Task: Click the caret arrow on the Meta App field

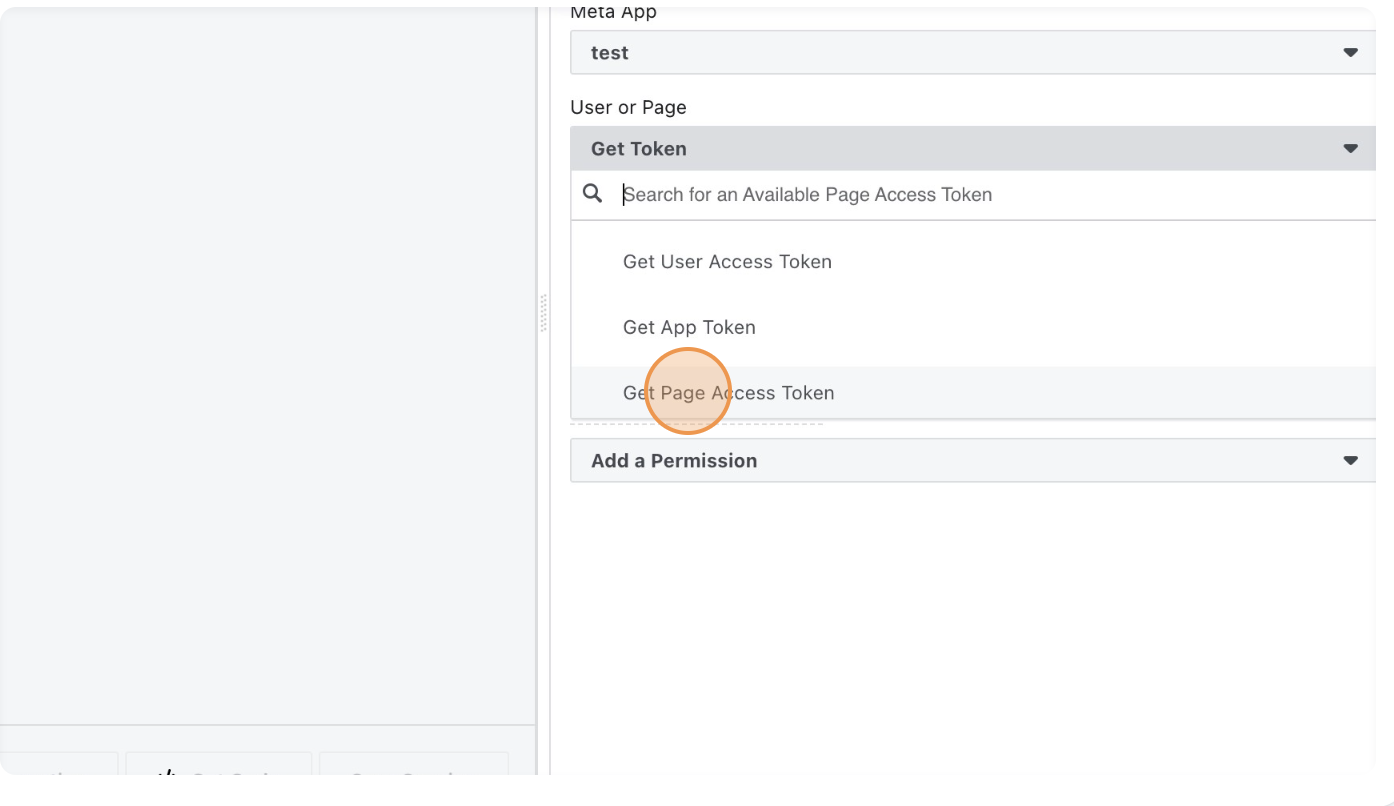Action: [x=1350, y=52]
